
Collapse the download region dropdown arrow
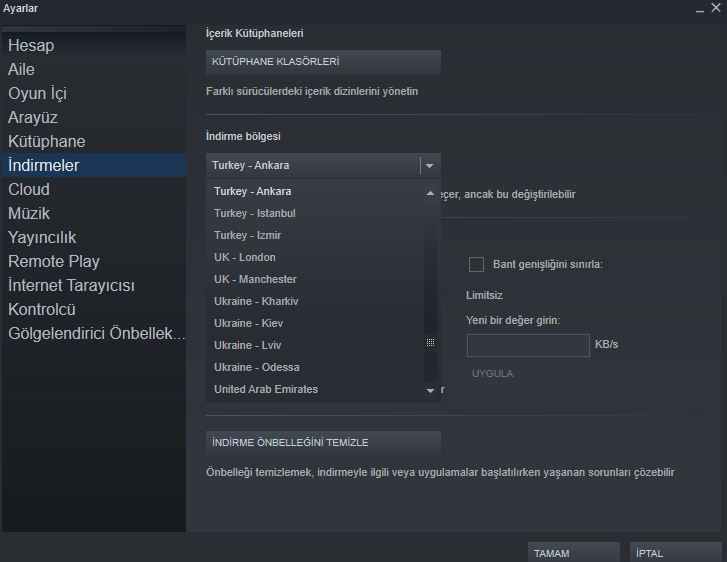430,166
